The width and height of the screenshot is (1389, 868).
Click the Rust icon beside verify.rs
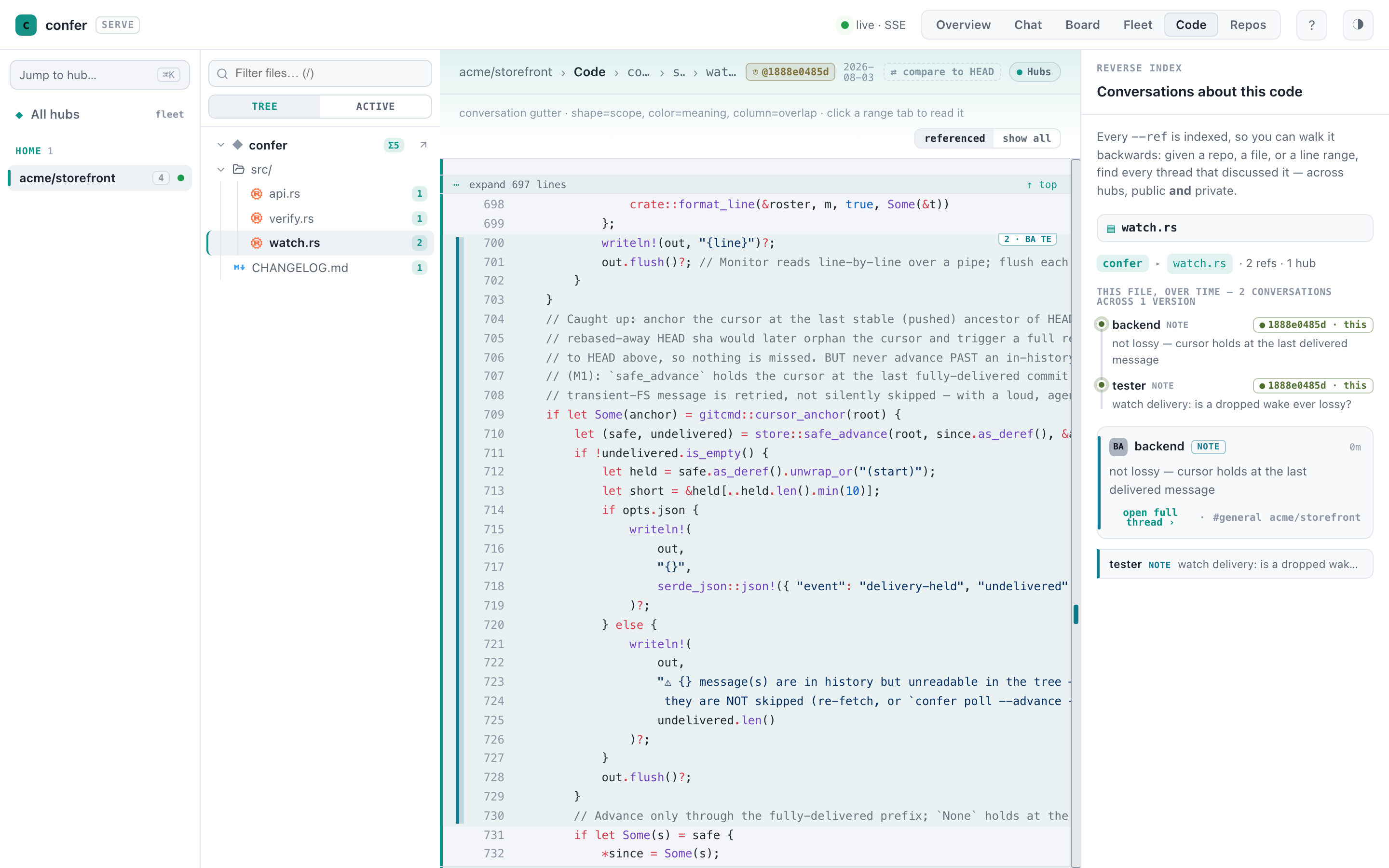pos(257,218)
